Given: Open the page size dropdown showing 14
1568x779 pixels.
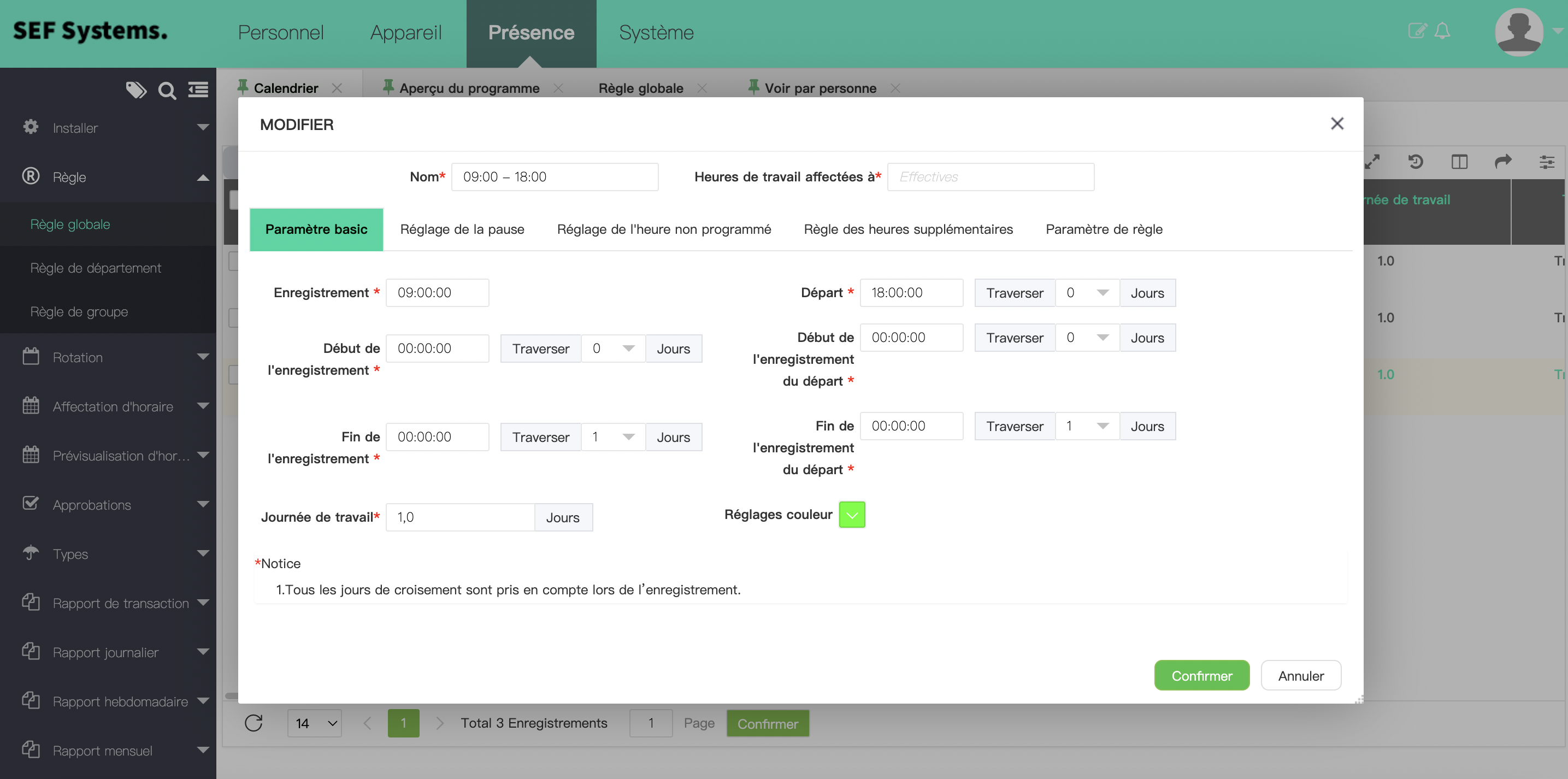Looking at the screenshot, I should 315,723.
